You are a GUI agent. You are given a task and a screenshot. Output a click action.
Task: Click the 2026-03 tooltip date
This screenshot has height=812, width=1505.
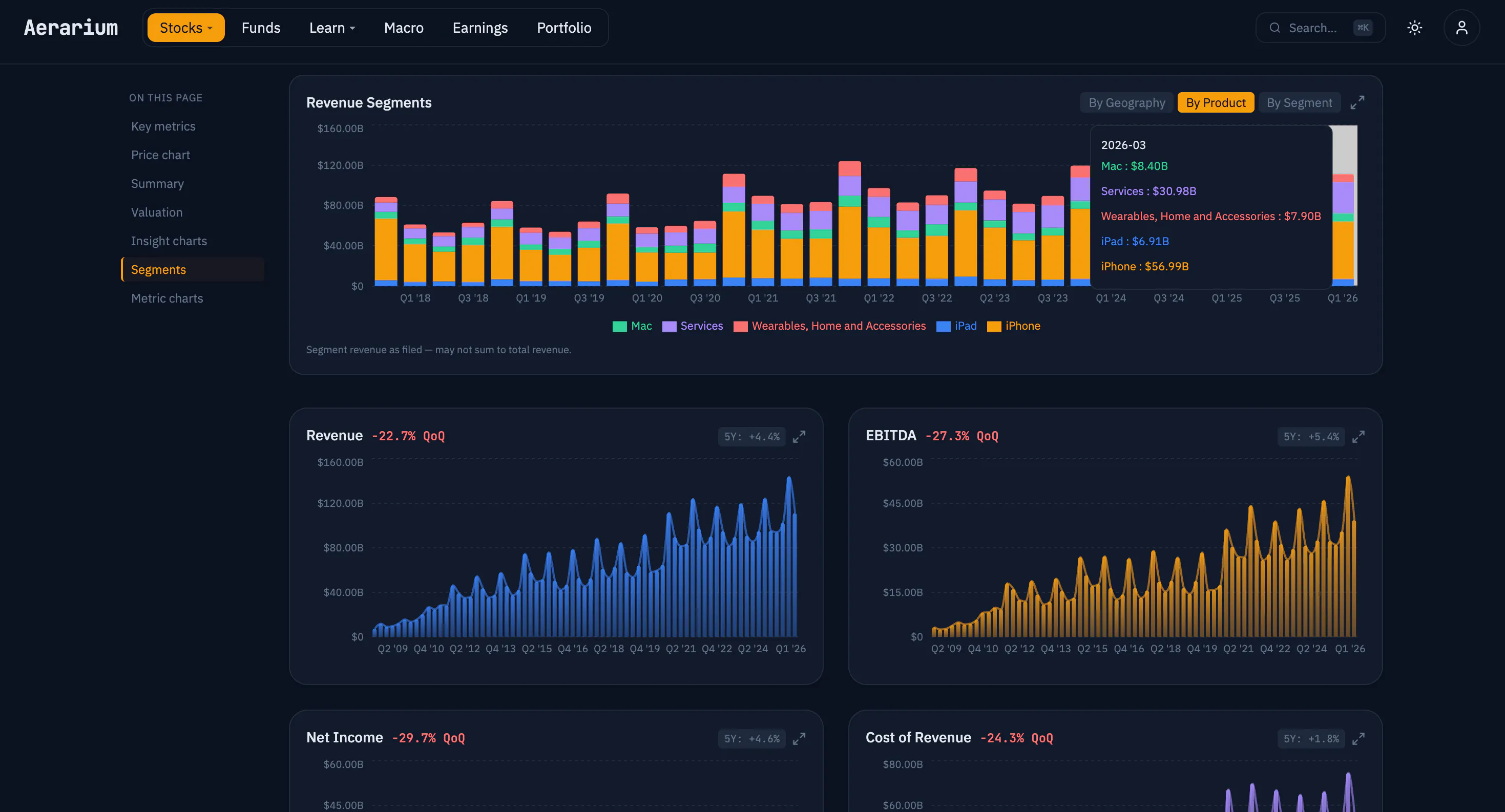pos(1123,145)
